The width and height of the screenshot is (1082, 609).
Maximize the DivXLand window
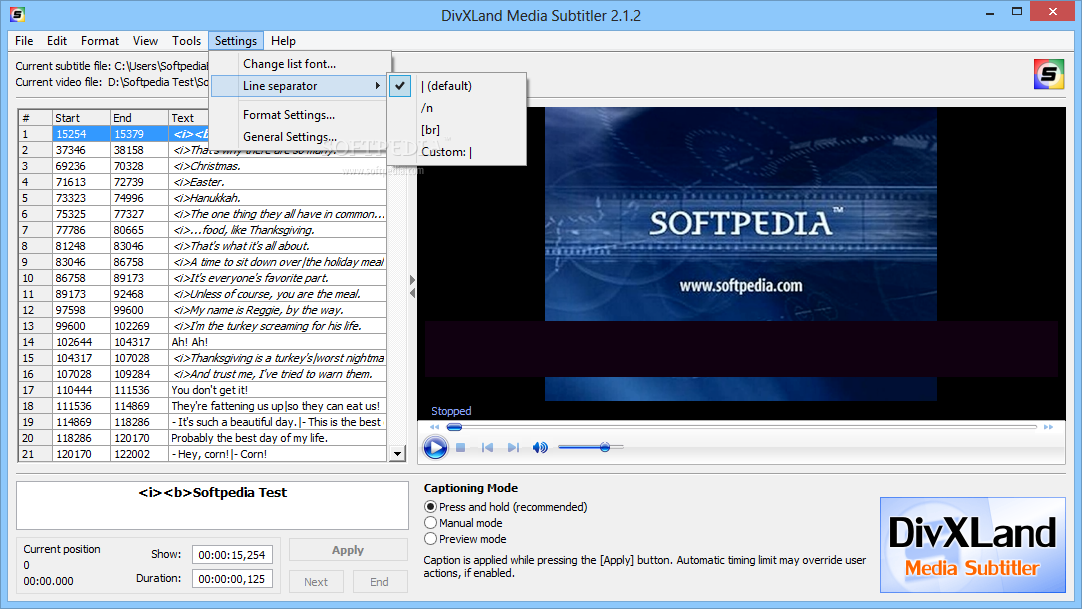[1016, 12]
